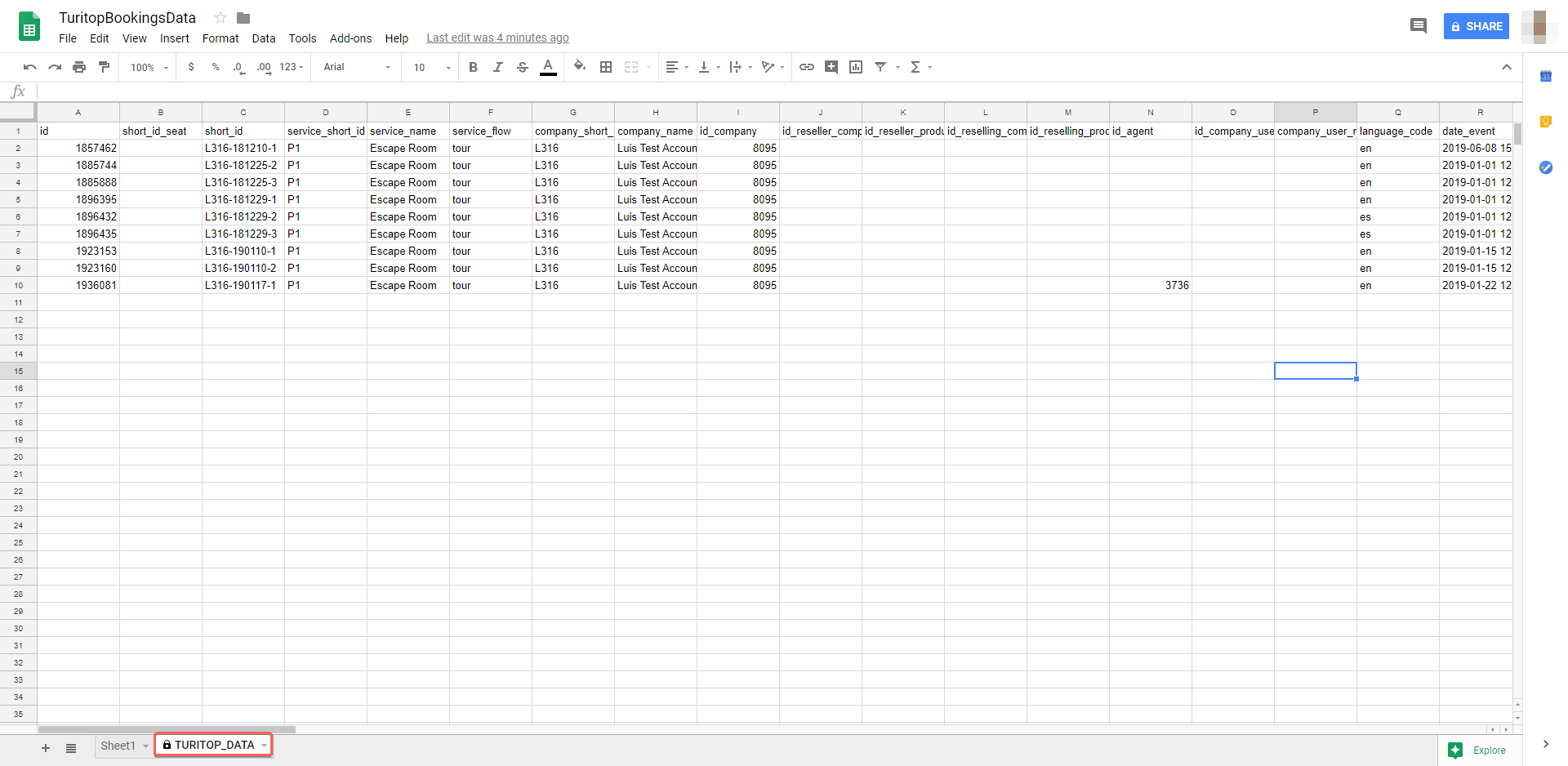
Task: Decrease decimal places button
Action: click(x=238, y=67)
